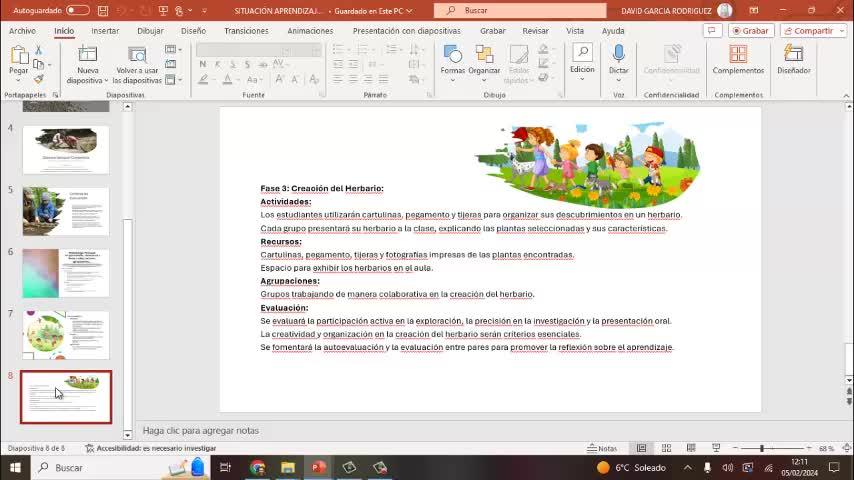
Task: Open Presentación con diapositivas tab
Action: [406, 31]
